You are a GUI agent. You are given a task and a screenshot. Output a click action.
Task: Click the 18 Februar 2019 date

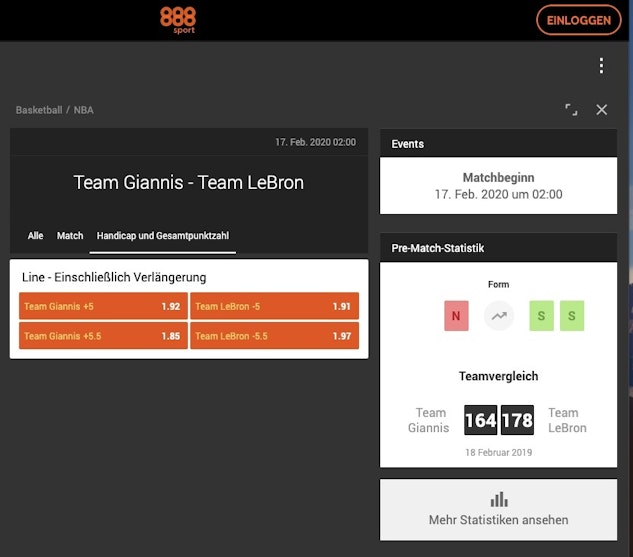pyautogui.click(x=499, y=452)
